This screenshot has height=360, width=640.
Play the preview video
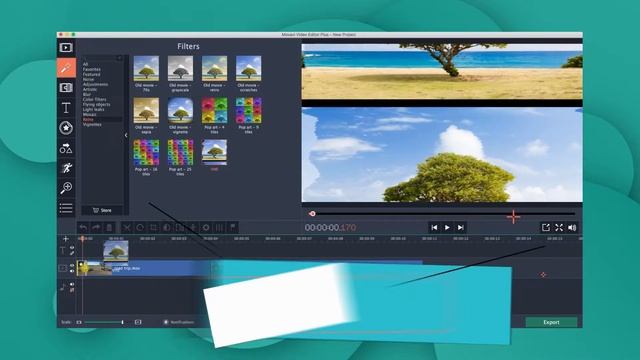pyautogui.click(x=447, y=227)
